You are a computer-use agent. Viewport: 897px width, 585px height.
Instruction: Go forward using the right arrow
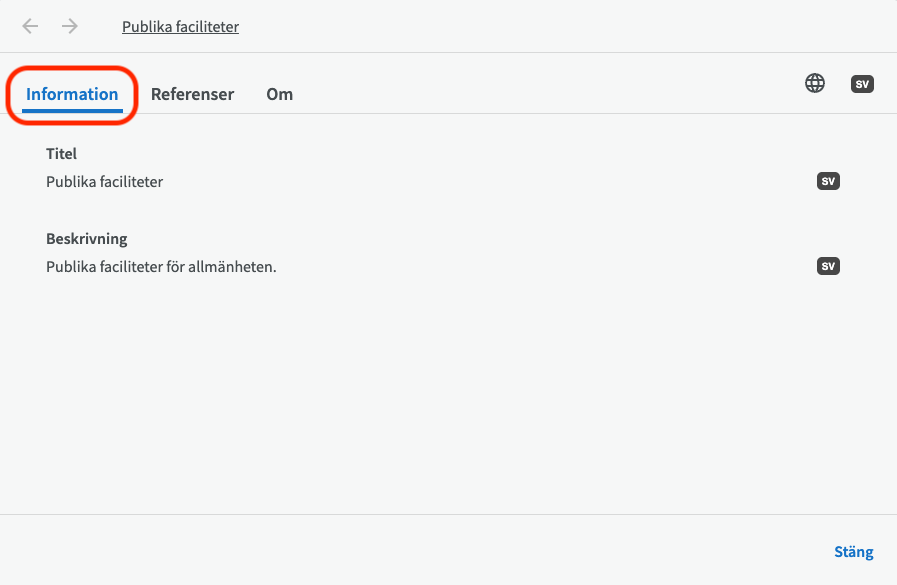point(70,27)
